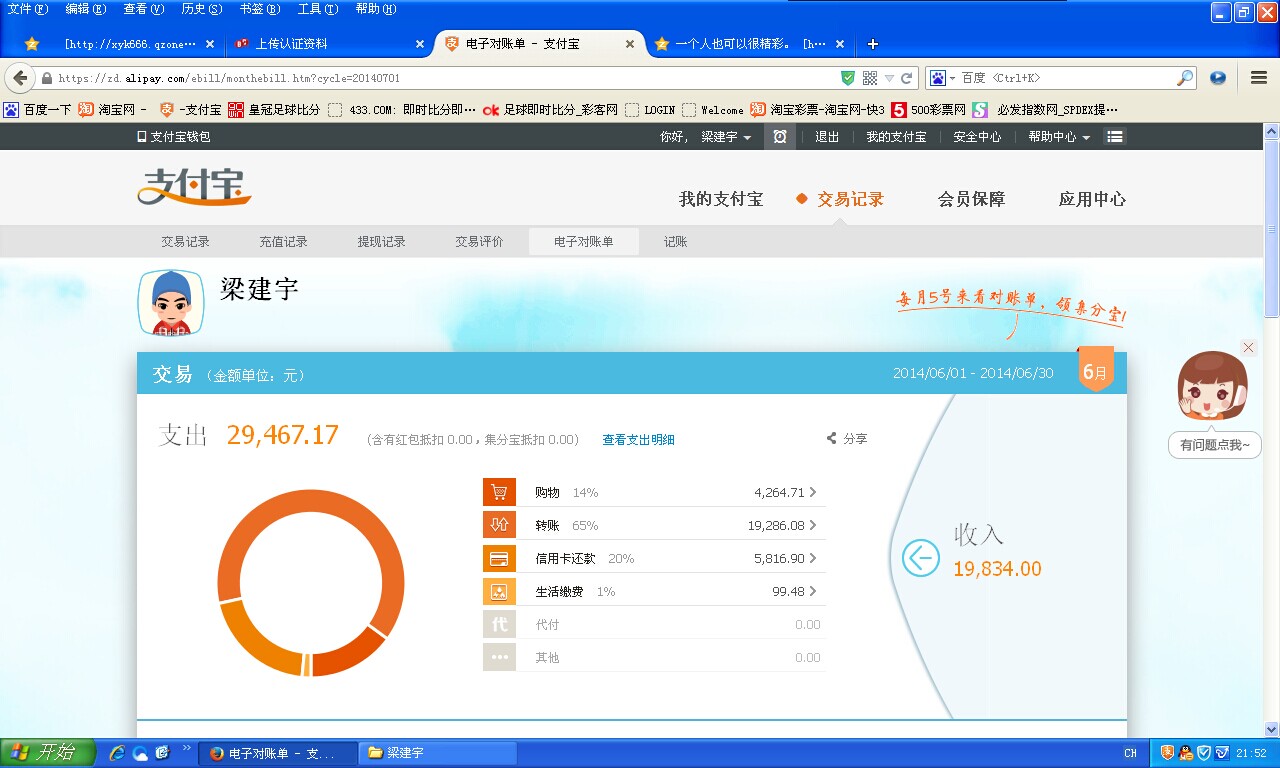Click the 代付 category icon
The image size is (1280, 768).
click(499, 624)
